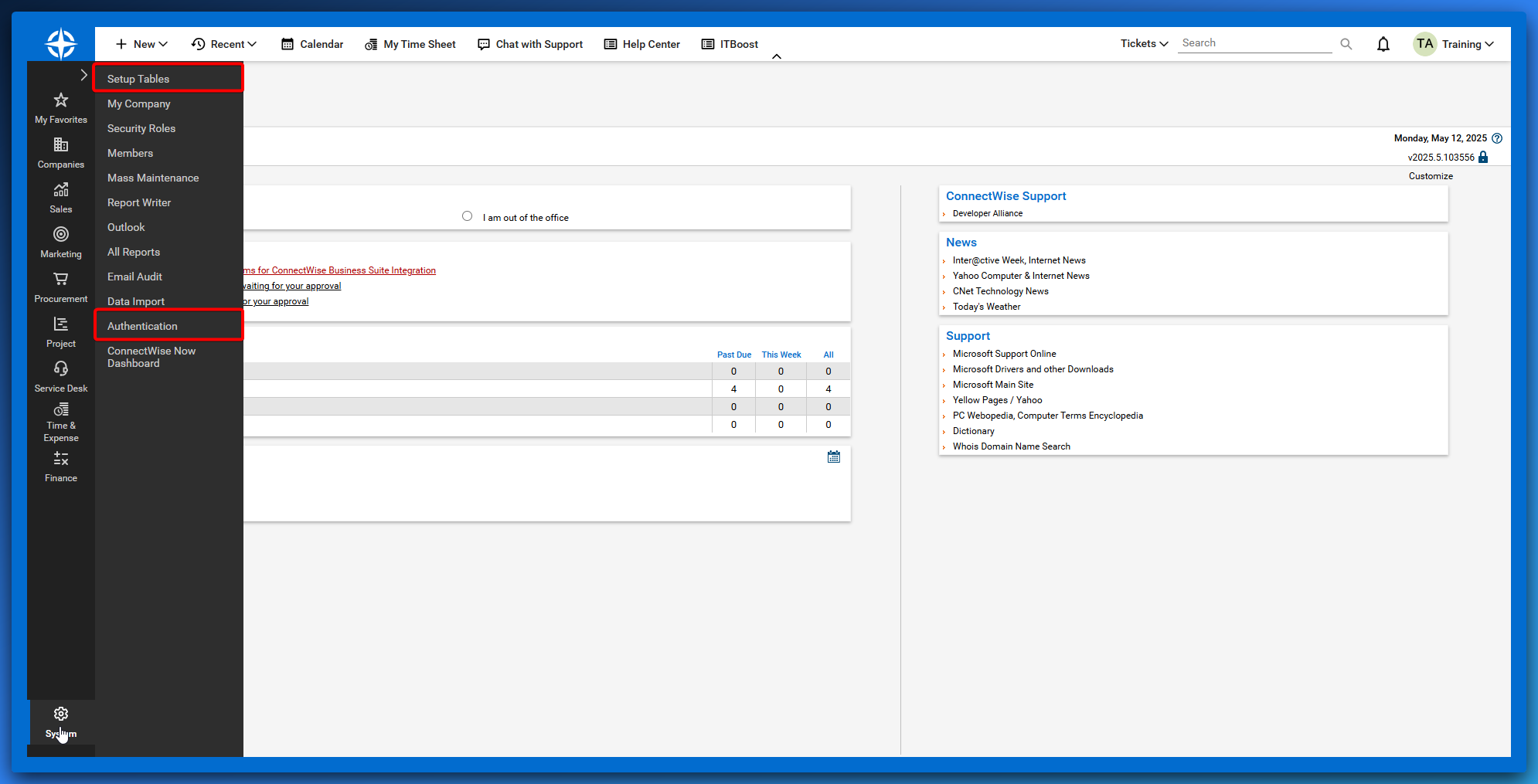Select Authentication menu item
The height and width of the screenshot is (784, 1538).
[x=168, y=326]
